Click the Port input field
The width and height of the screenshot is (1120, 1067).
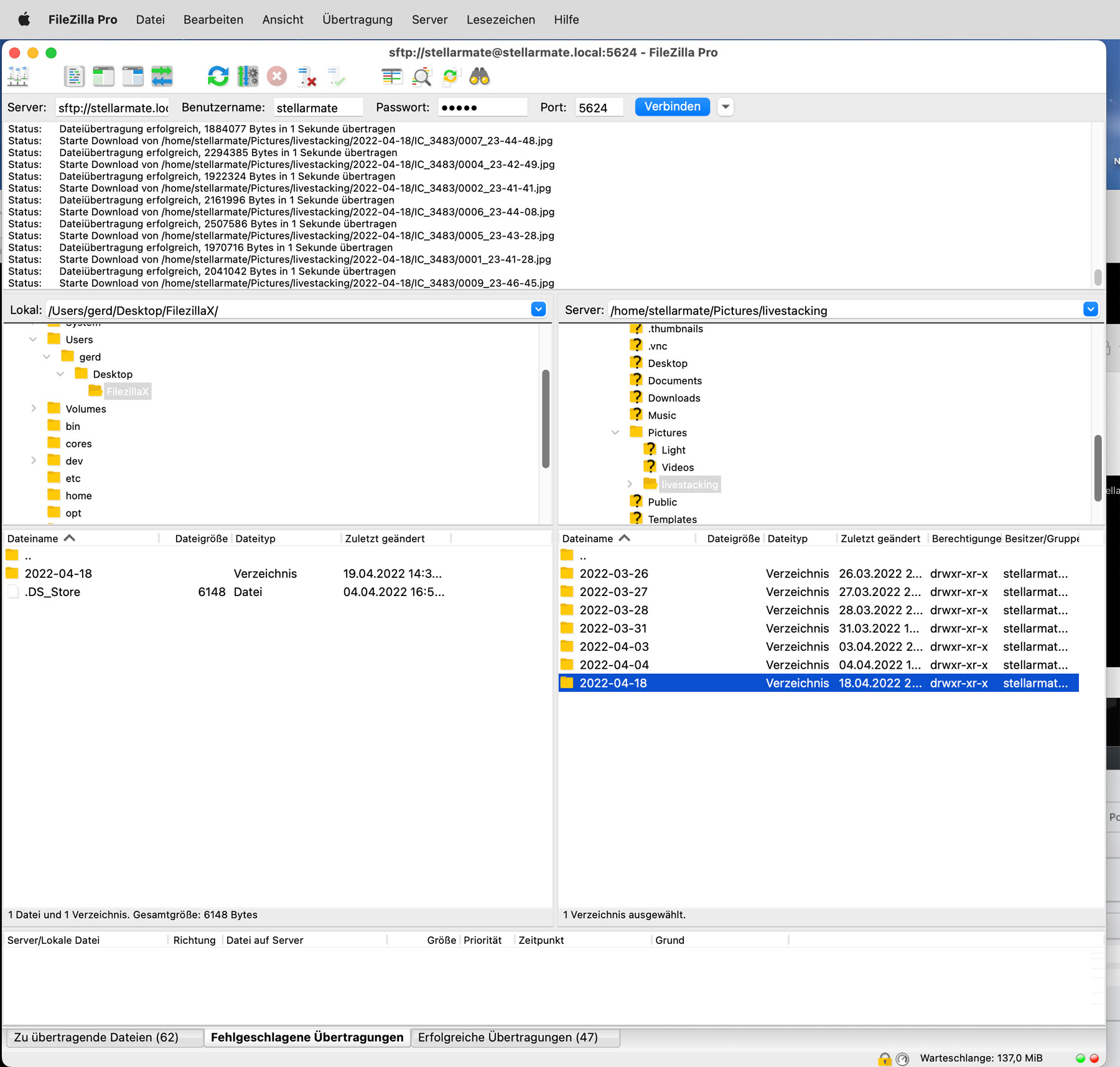(x=599, y=108)
